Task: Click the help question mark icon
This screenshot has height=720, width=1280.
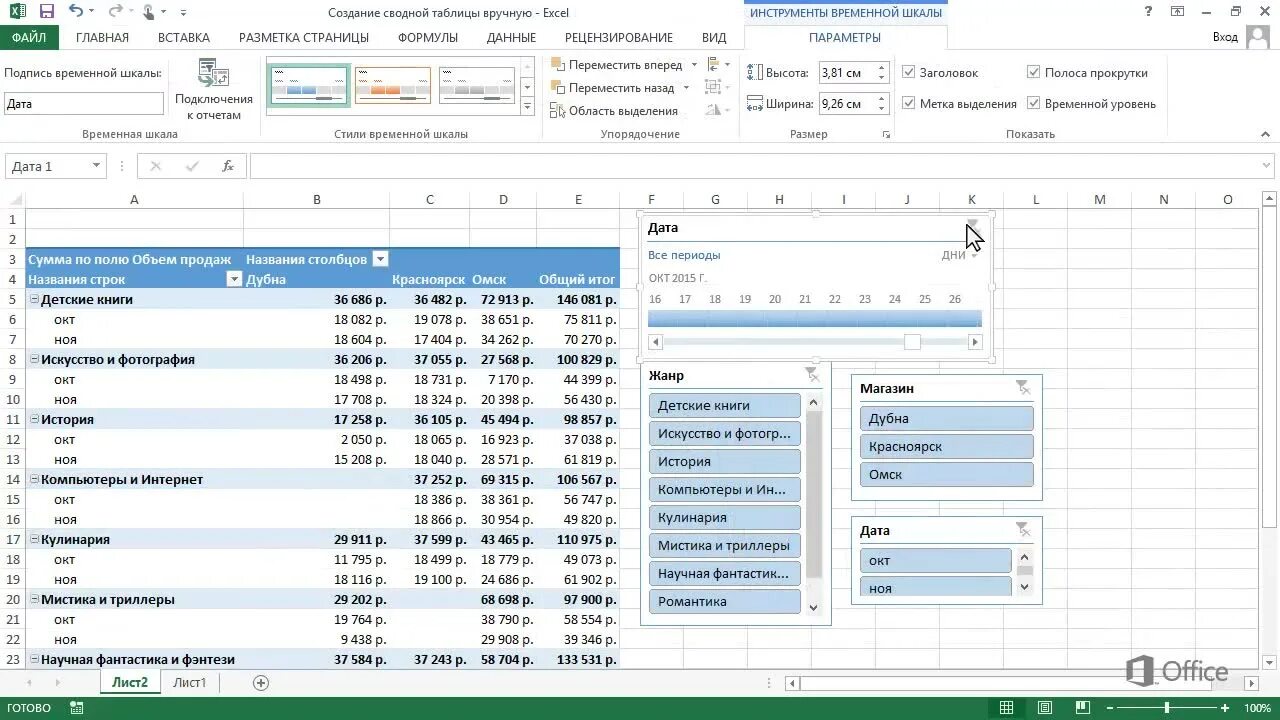Action: tap(1148, 12)
